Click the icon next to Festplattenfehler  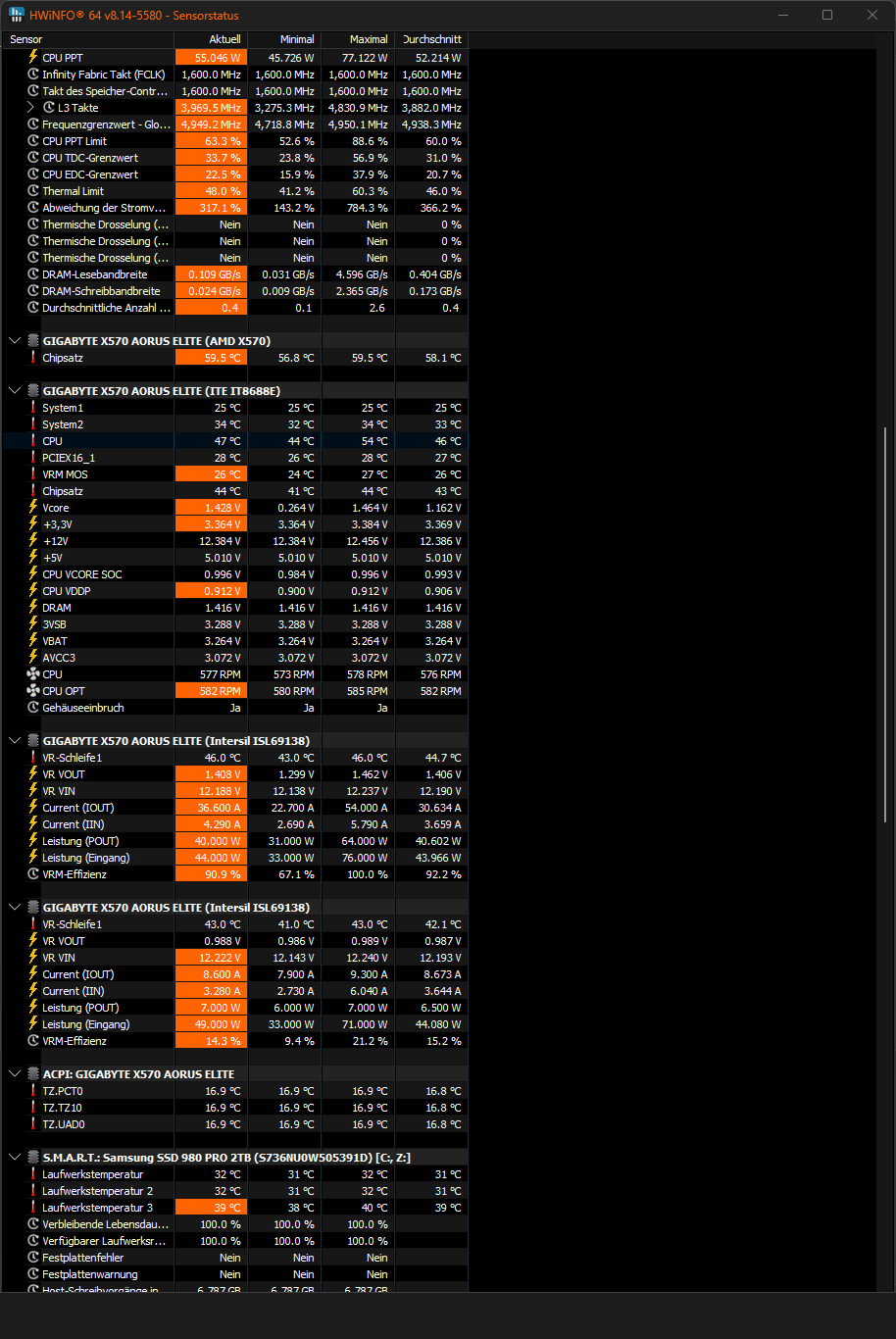pos(33,1258)
